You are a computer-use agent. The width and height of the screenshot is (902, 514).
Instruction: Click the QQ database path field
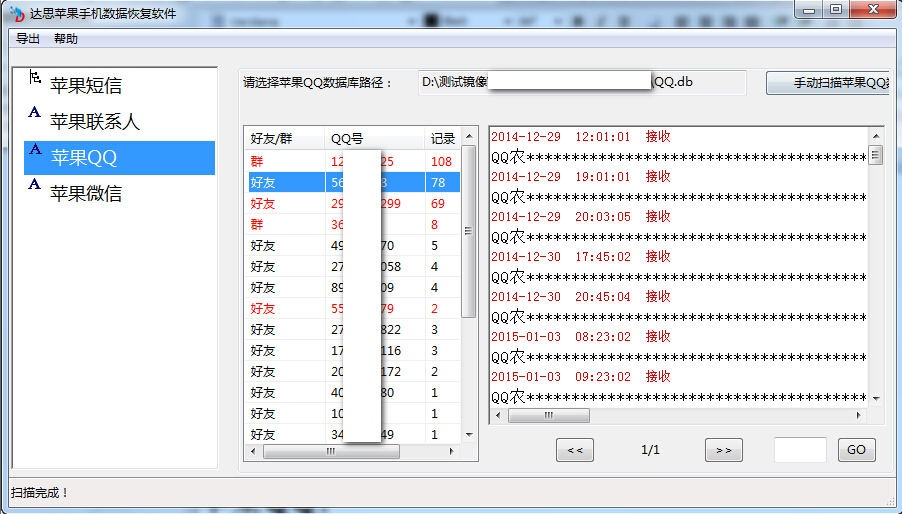pyautogui.click(x=582, y=82)
